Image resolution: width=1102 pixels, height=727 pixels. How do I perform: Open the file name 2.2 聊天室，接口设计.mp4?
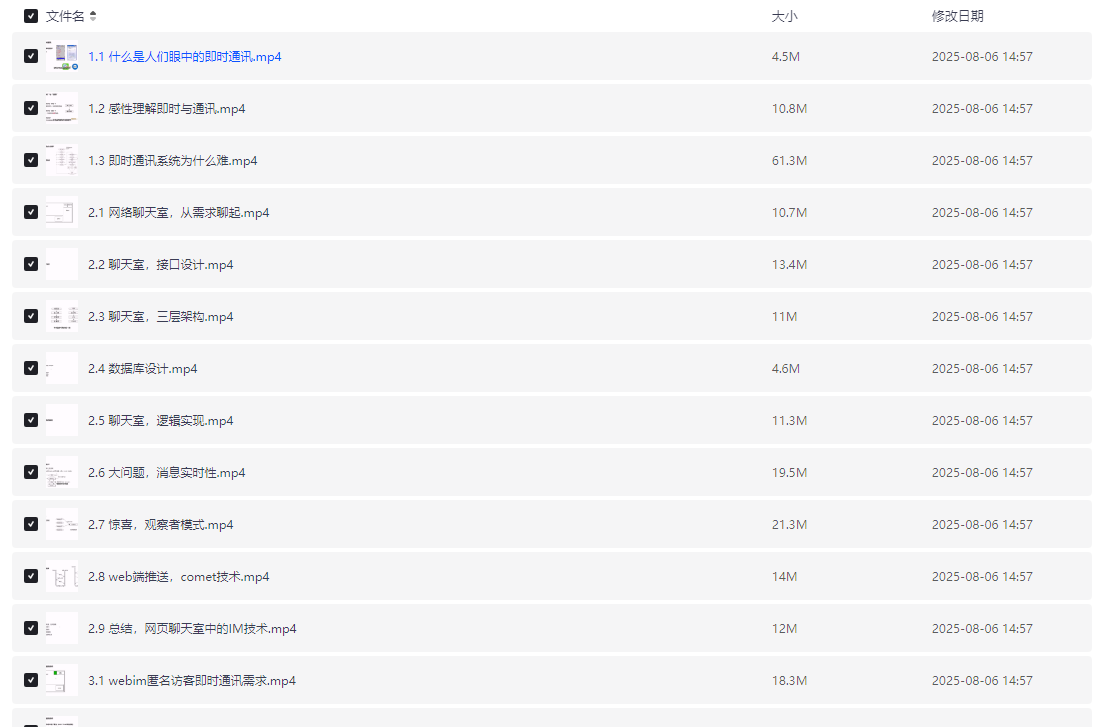(160, 265)
